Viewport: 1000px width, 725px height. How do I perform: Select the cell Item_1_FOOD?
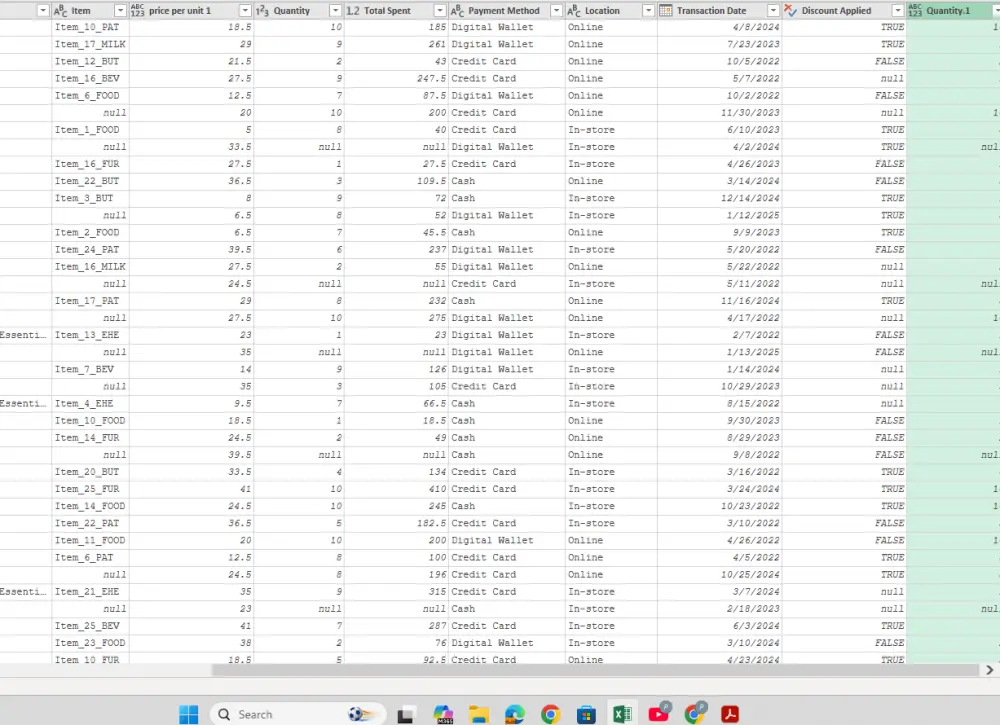(x=90, y=129)
